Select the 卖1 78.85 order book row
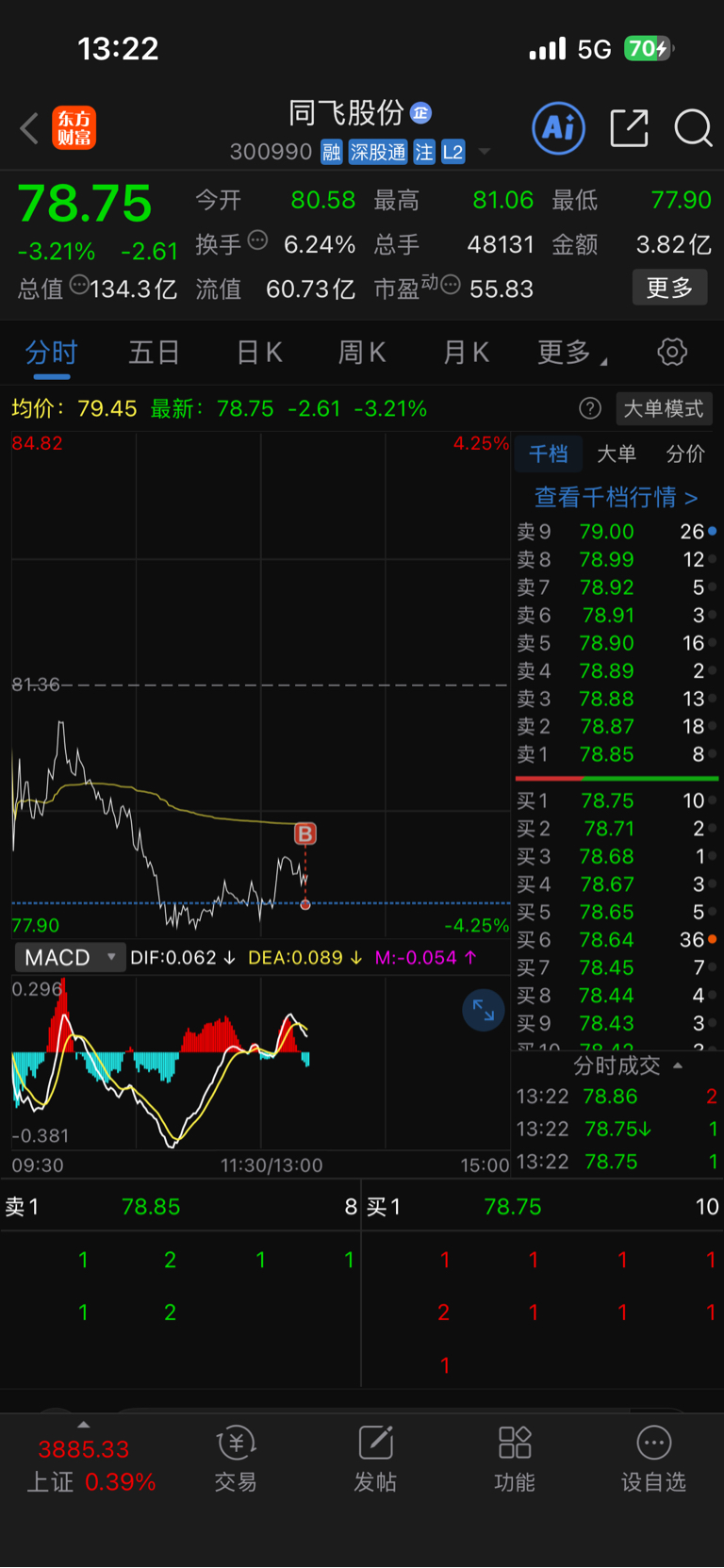The image size is (724, 1568). (x=617, y=754)
